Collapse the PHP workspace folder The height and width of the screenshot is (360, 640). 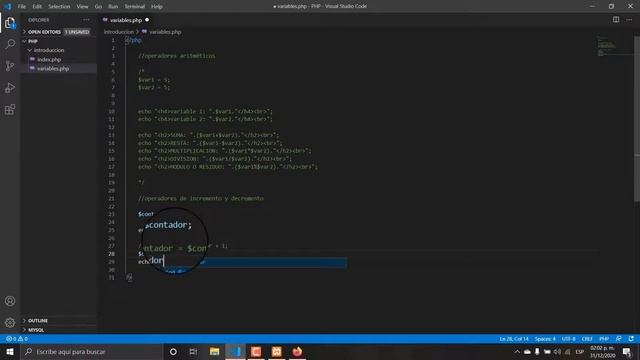[x=59, y=41]
